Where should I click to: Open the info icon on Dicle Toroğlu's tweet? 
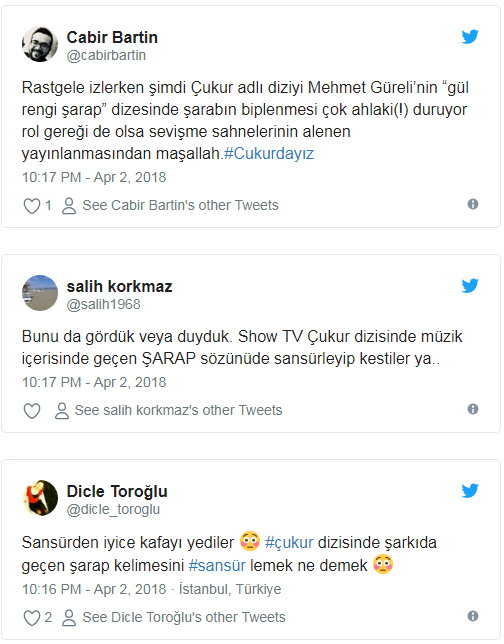473,616
